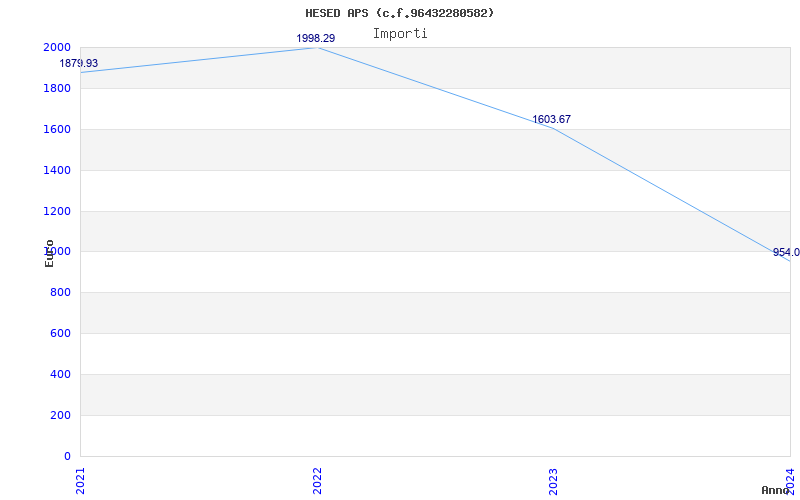Click the 1200 y-axis tick label
This screenshot has width=800, height=500.
click(x=57, y=211)
